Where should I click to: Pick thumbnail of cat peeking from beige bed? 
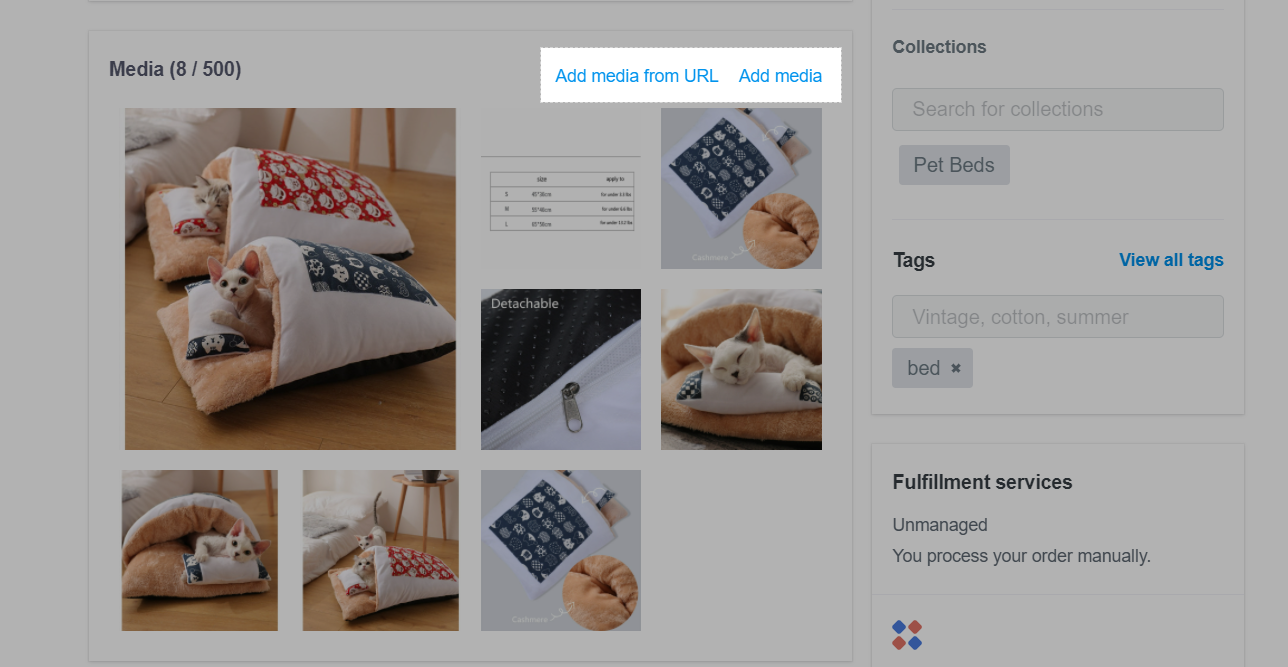coord(200,550)
